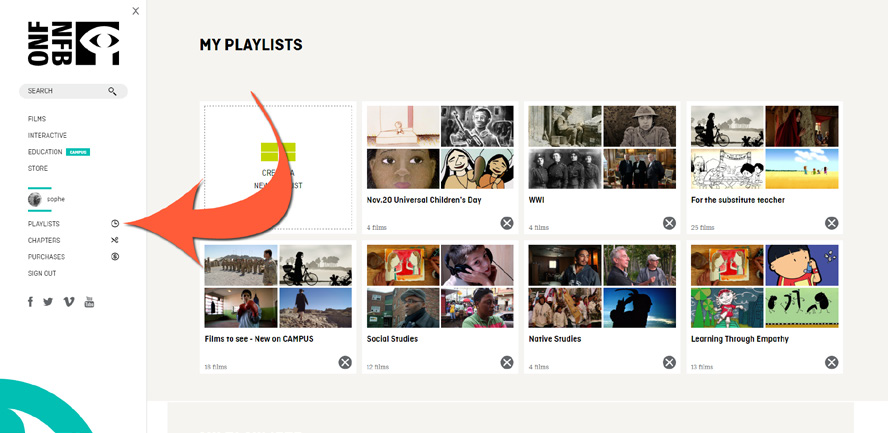Focus the Search input field

click(73, 91)
